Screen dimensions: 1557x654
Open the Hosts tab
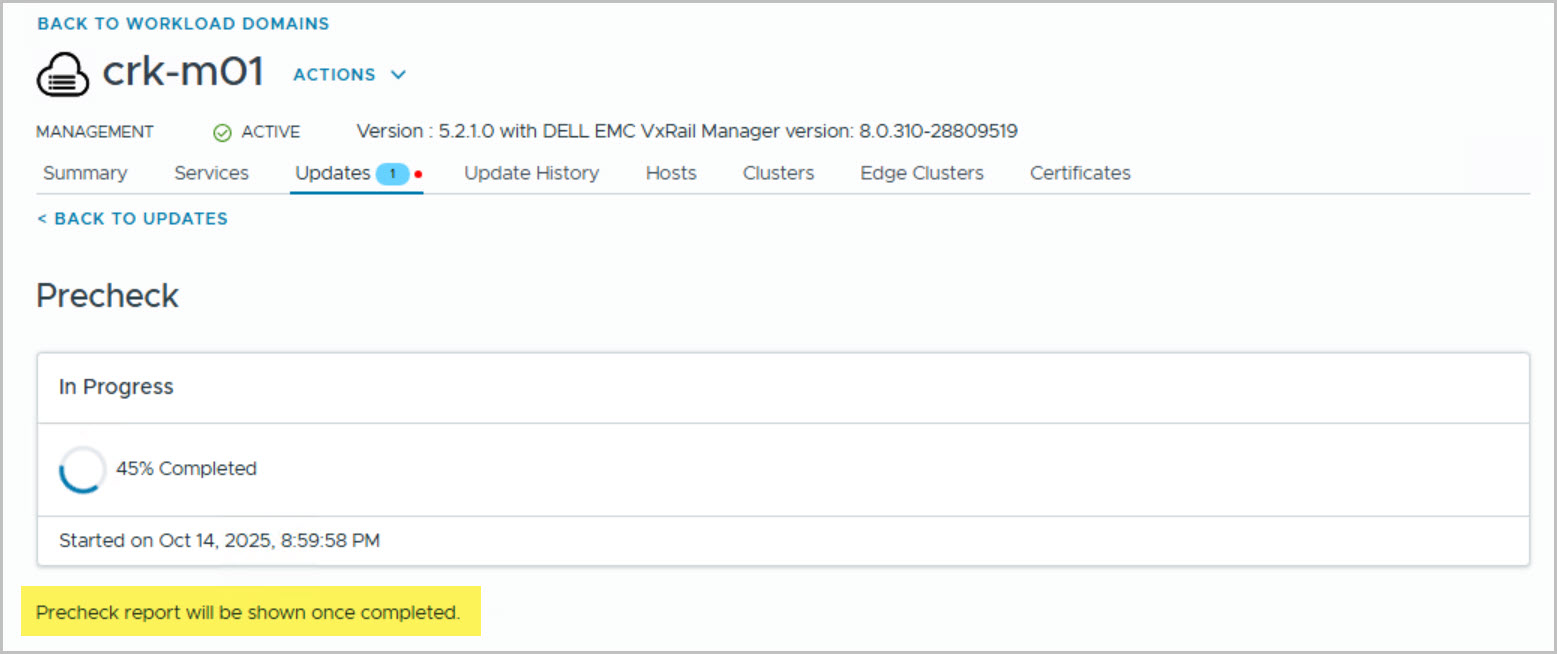click(671, 173)
